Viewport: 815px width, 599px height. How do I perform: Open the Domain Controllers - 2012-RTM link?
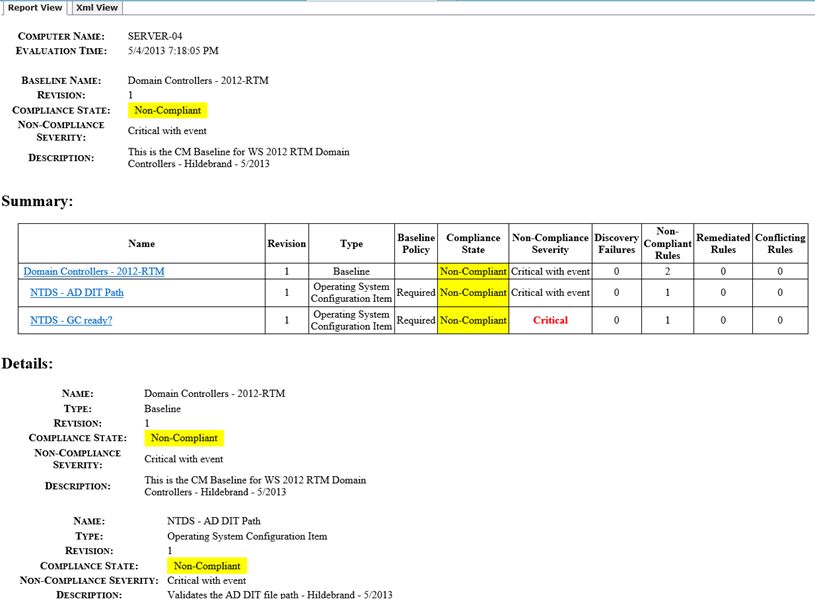[x=94, y=271]
